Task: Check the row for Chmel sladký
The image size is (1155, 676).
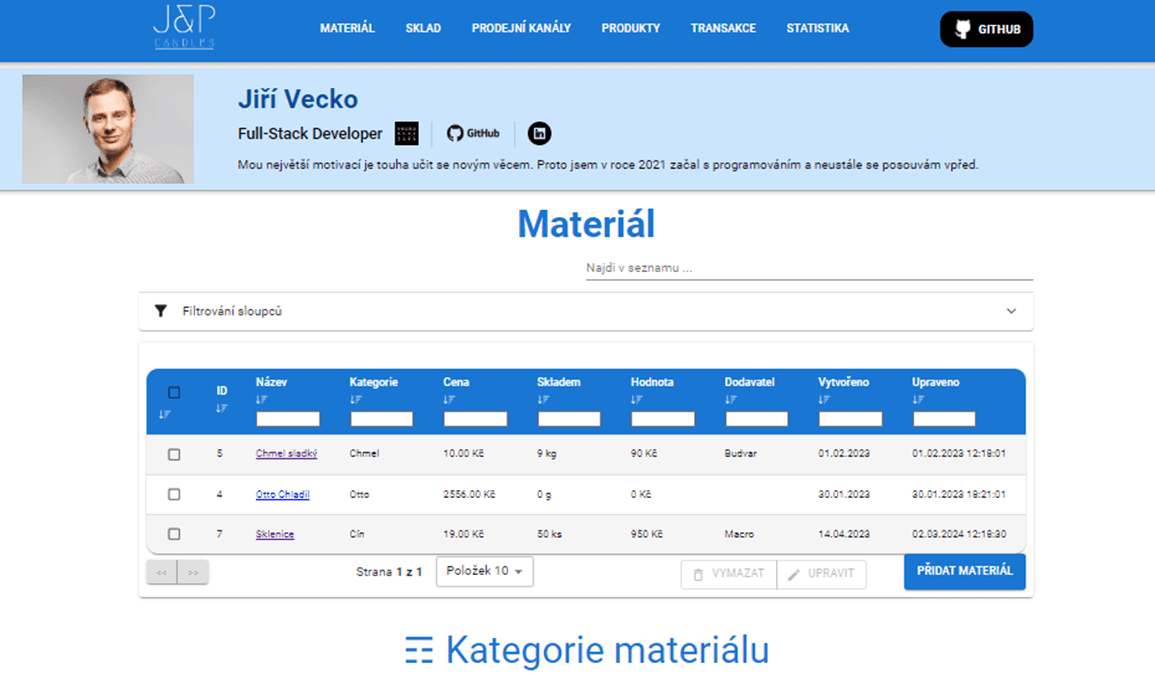Action: tap(174, 454)
